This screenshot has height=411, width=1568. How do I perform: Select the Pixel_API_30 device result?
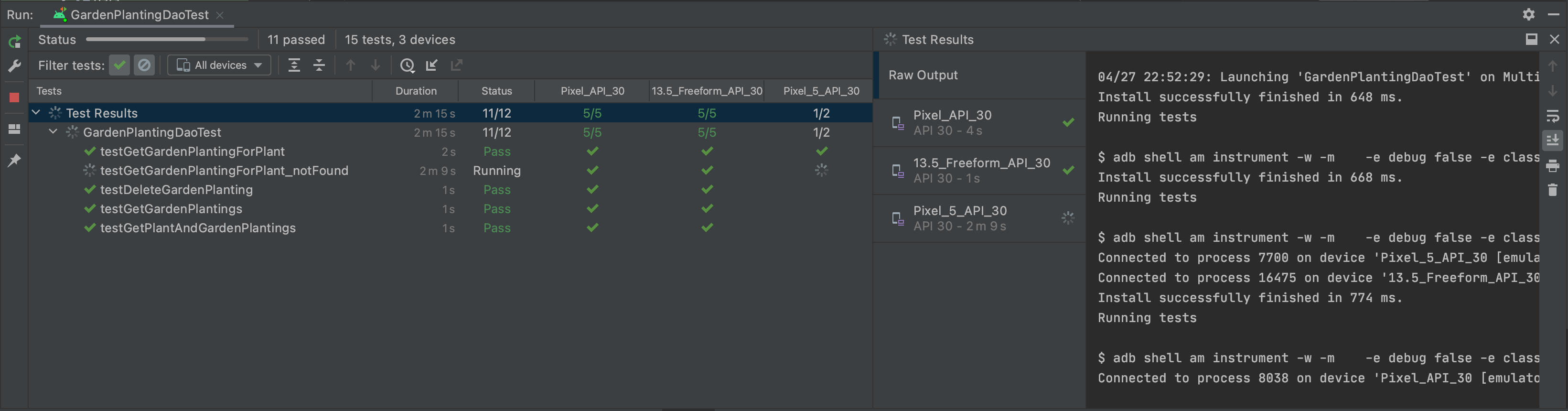[x=980, y=122]
